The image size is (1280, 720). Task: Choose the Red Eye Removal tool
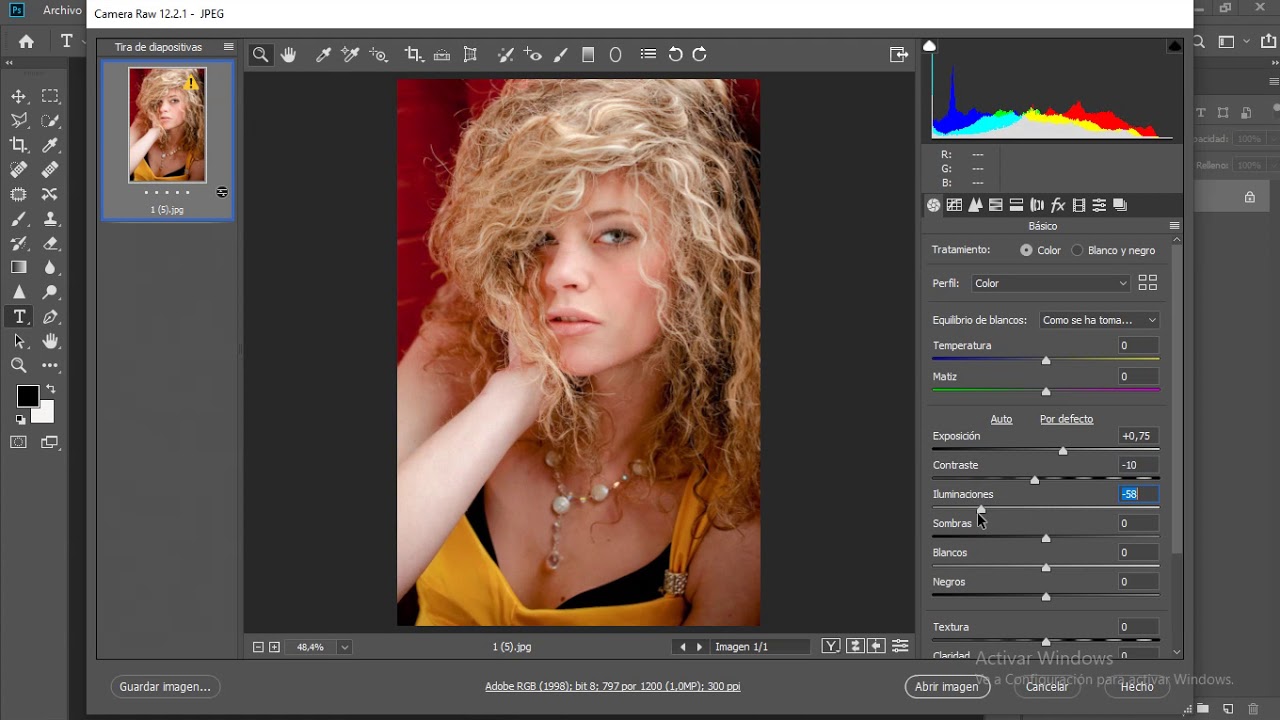click(x=533, y=55)
